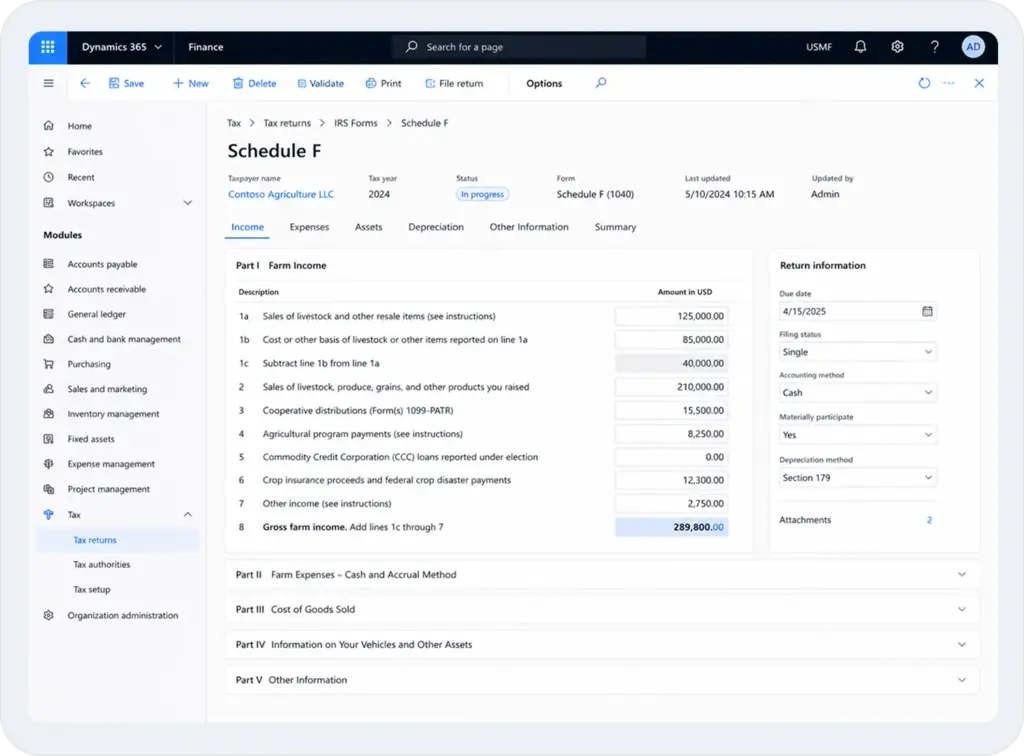This screenshot has height=756, width=1024.
Task: Switch to the Summary tab
Action: click(x=615, y=227)
